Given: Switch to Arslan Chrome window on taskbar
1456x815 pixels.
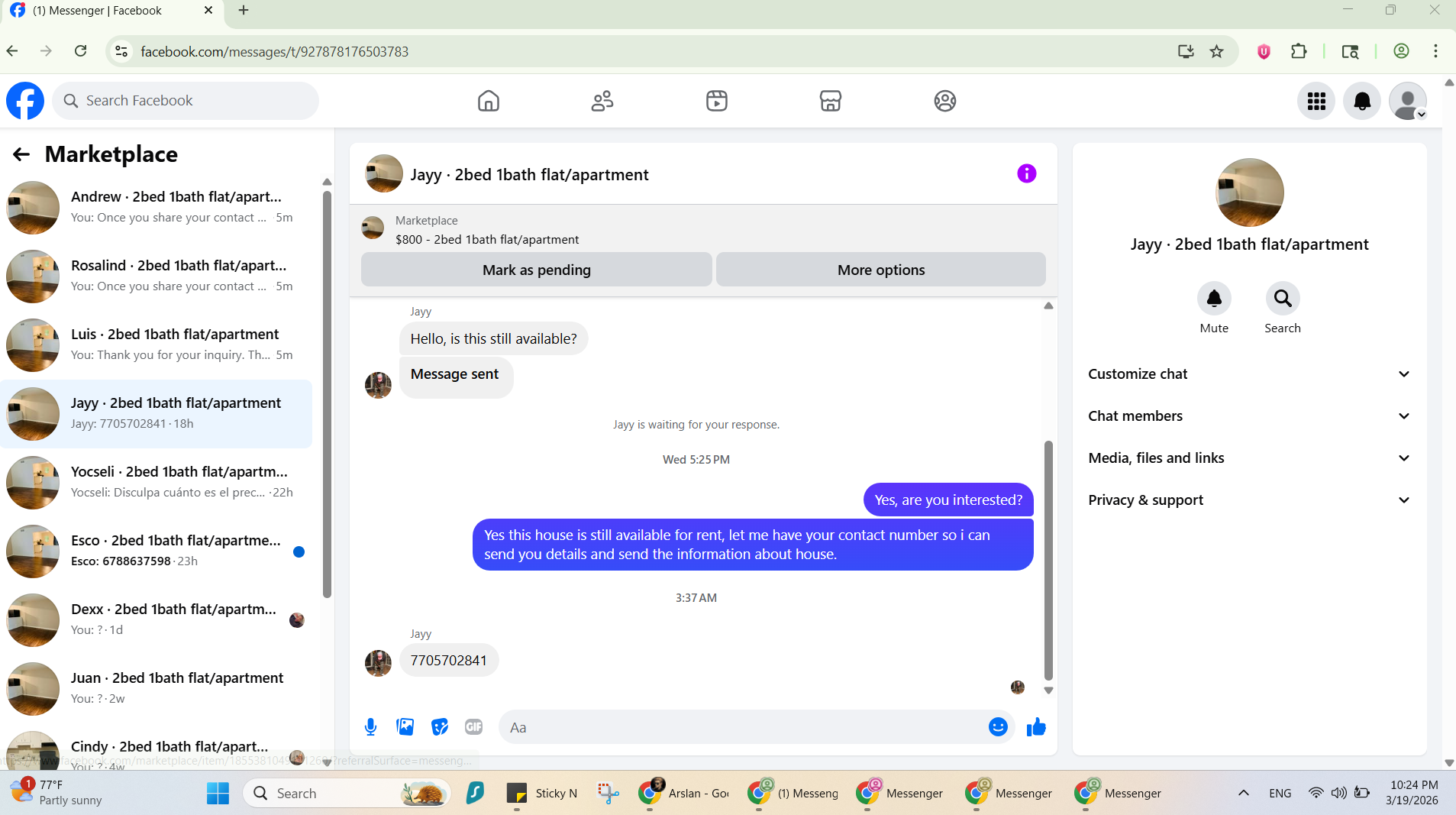Looking at the screenshot, I should pos(684,793).
